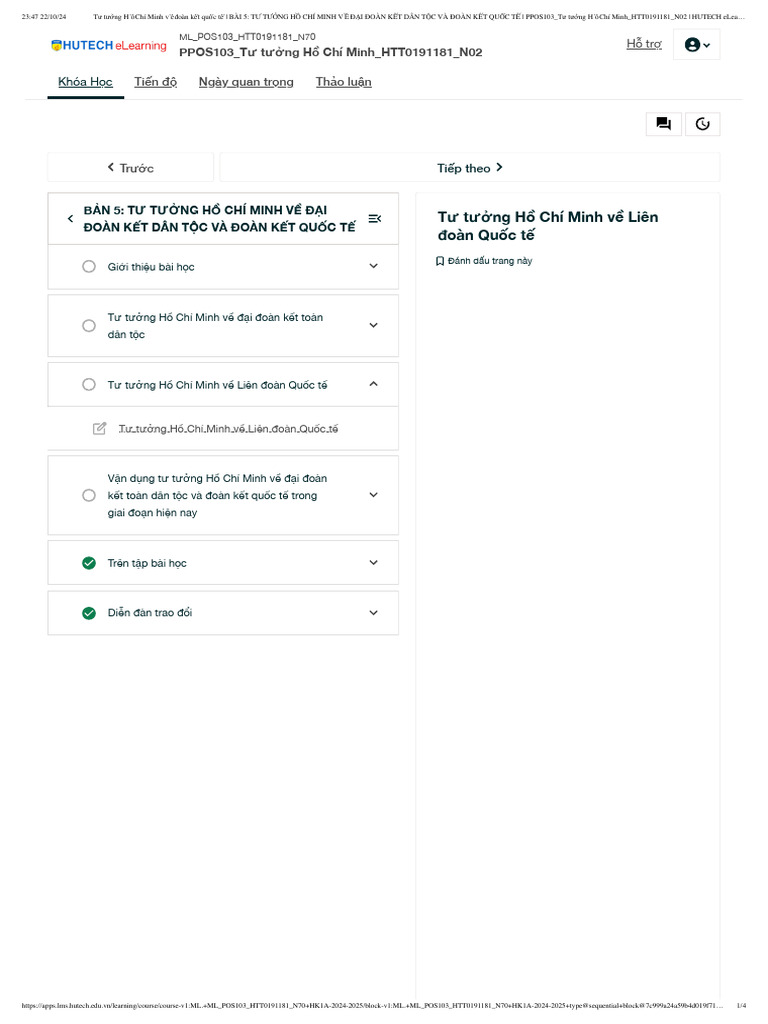
Task: Select the Ngày quan trọng tab
Action: tap(246, 82)
